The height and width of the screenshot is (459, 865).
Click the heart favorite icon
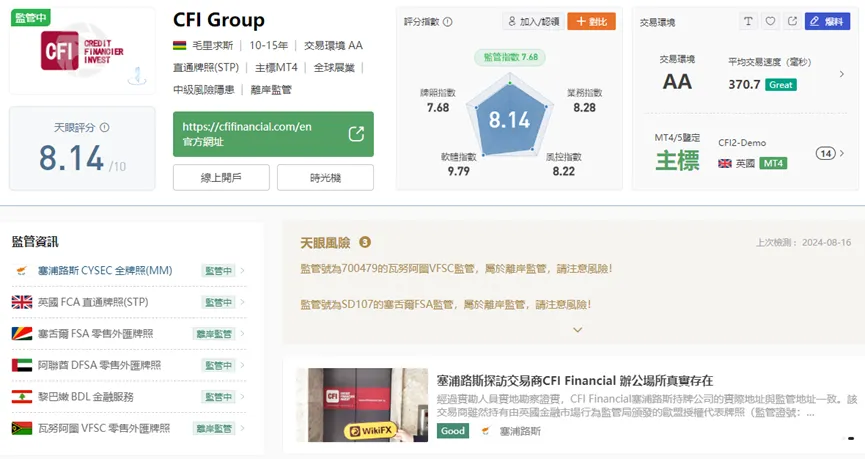770,22
